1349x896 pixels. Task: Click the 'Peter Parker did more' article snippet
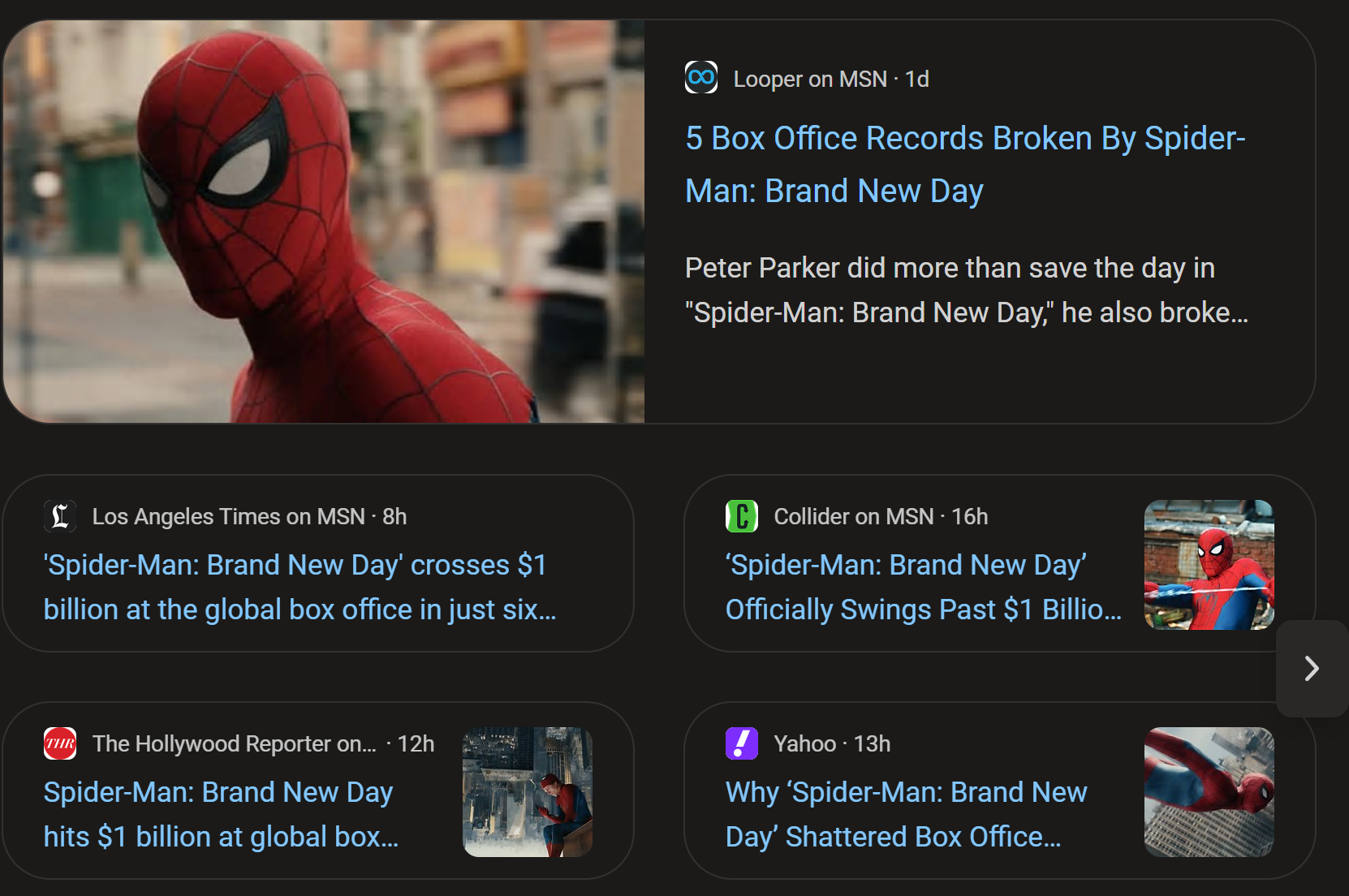[x=967, y=290]
